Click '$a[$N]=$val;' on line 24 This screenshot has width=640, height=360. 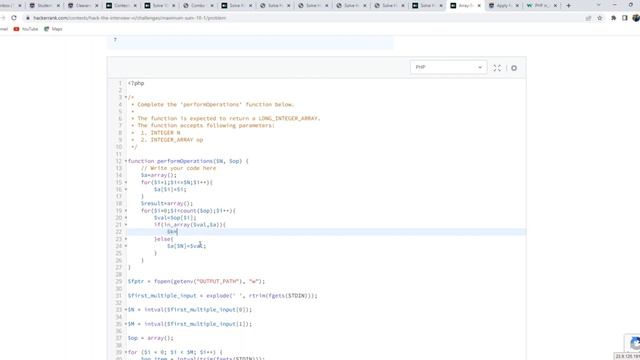(x=187, y=246)
